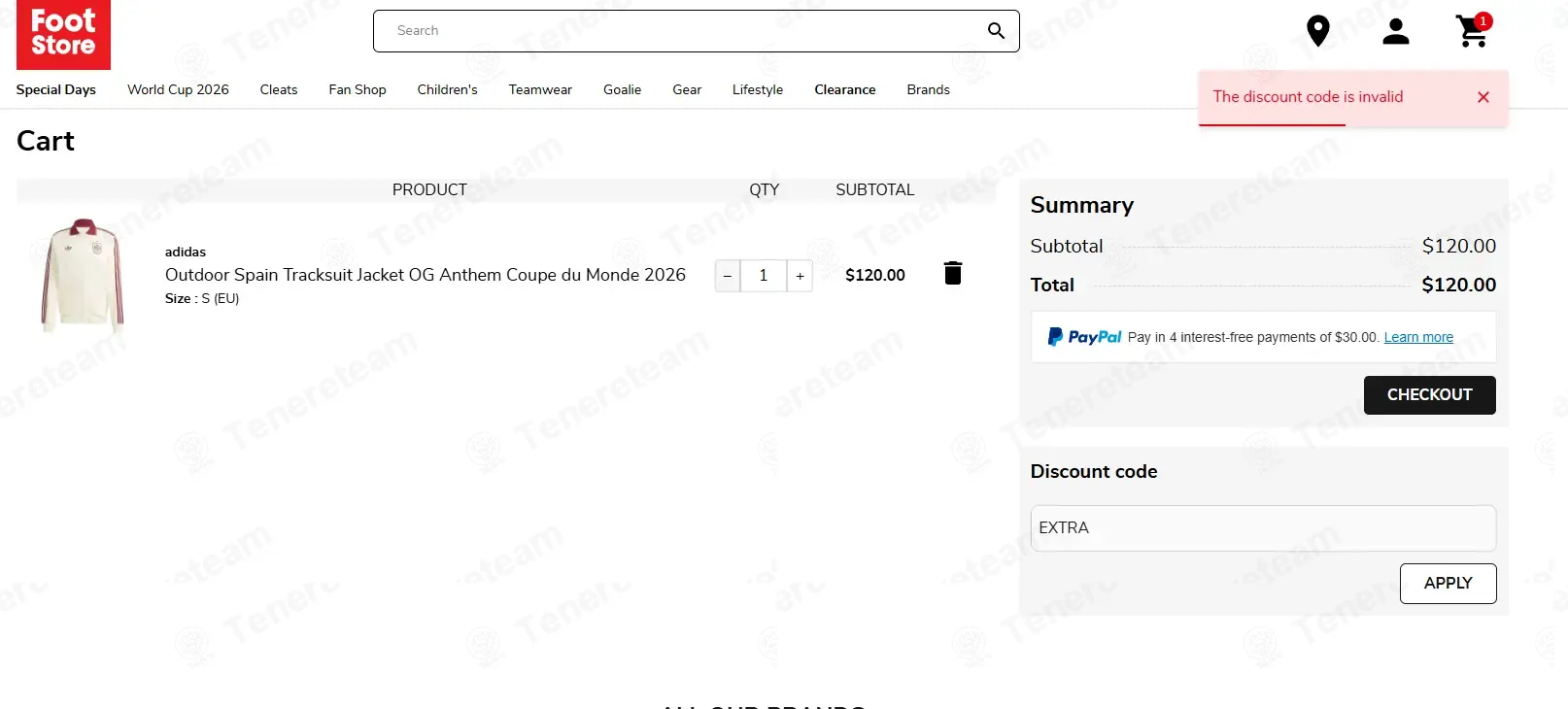This screenshot has height=709, width=1568.
Task: Open PayPal Learn more link
Action: [1418, 337]
